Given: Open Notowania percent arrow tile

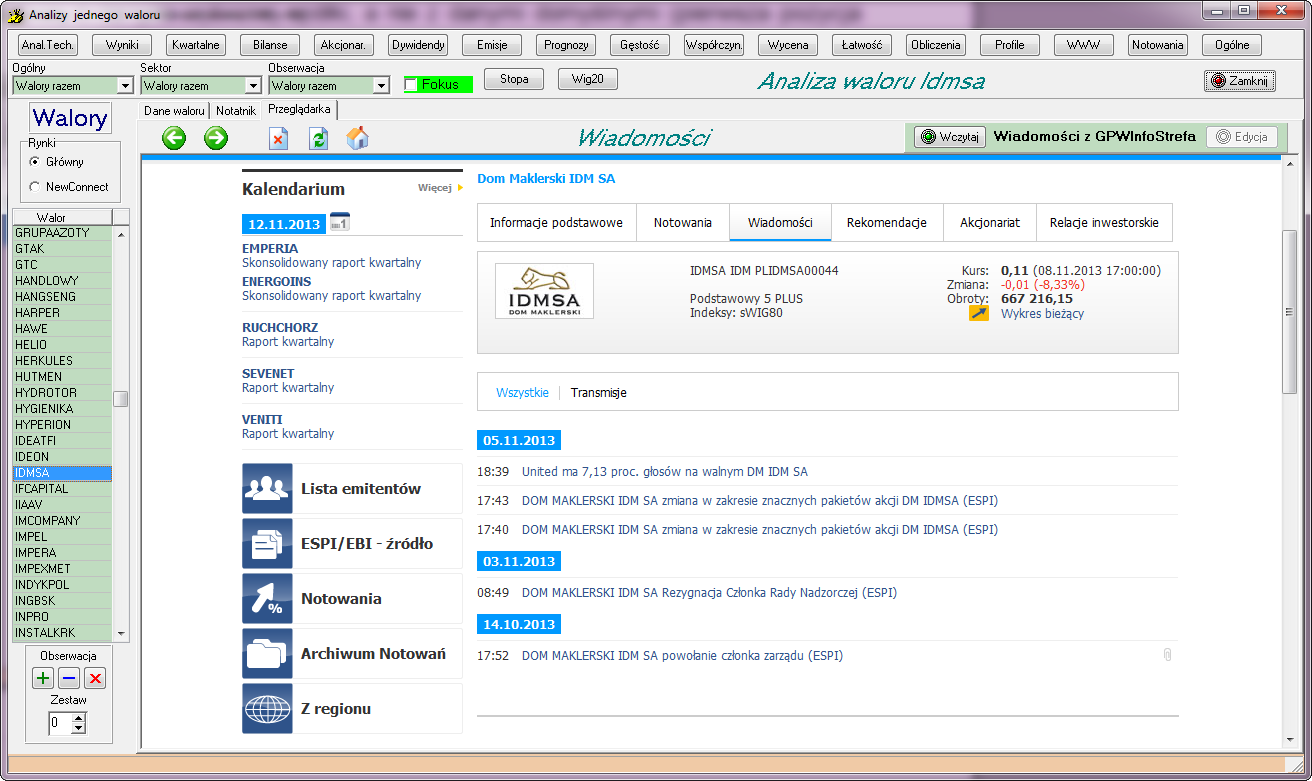Looking at the screenshot, I should (267, 599).
